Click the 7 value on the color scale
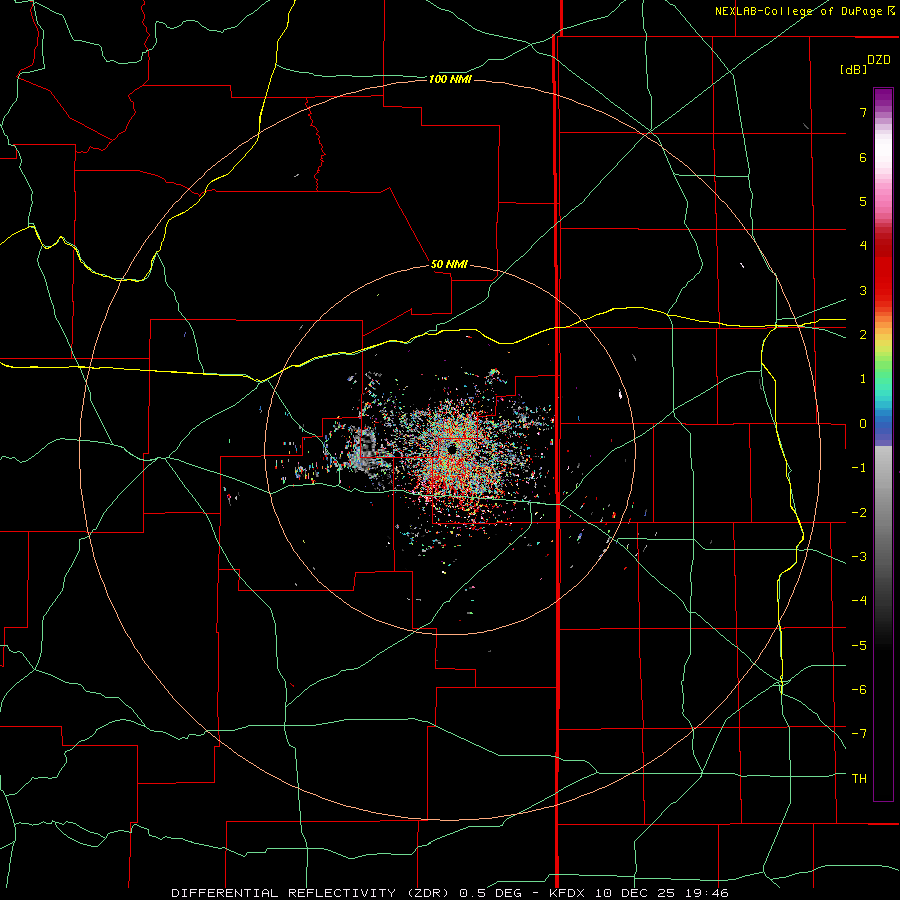The height and width of the screenshot is (900, 900). tap(863, 112)
